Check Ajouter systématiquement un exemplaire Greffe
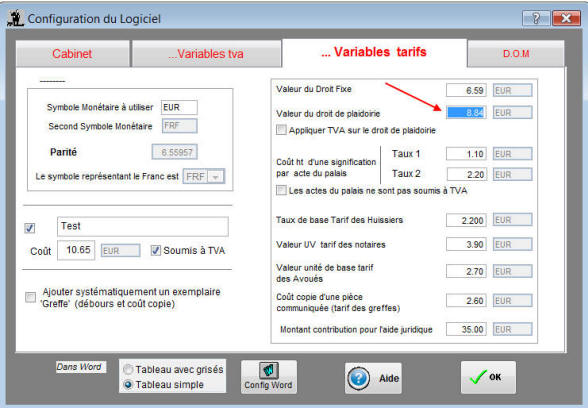 click(x=30, y=297)
